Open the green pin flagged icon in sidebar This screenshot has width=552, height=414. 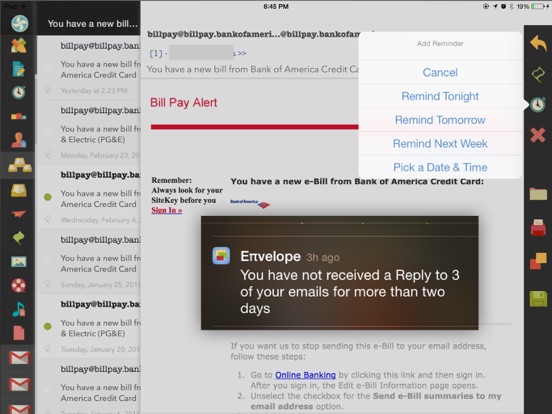(18, 237)
